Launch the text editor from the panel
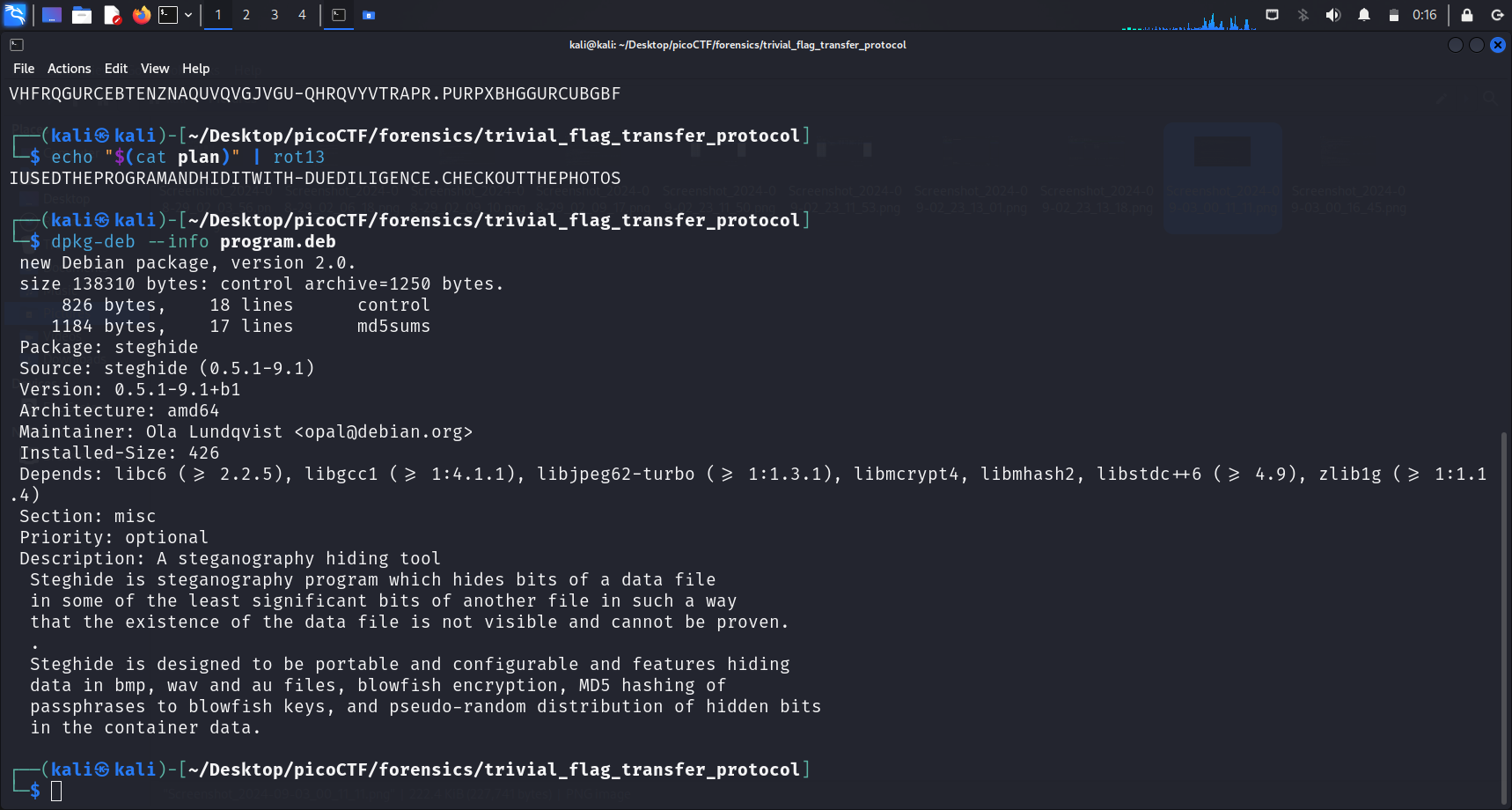Image resolution: width=1512 pixels, height=810 pixels. point(112,15)
